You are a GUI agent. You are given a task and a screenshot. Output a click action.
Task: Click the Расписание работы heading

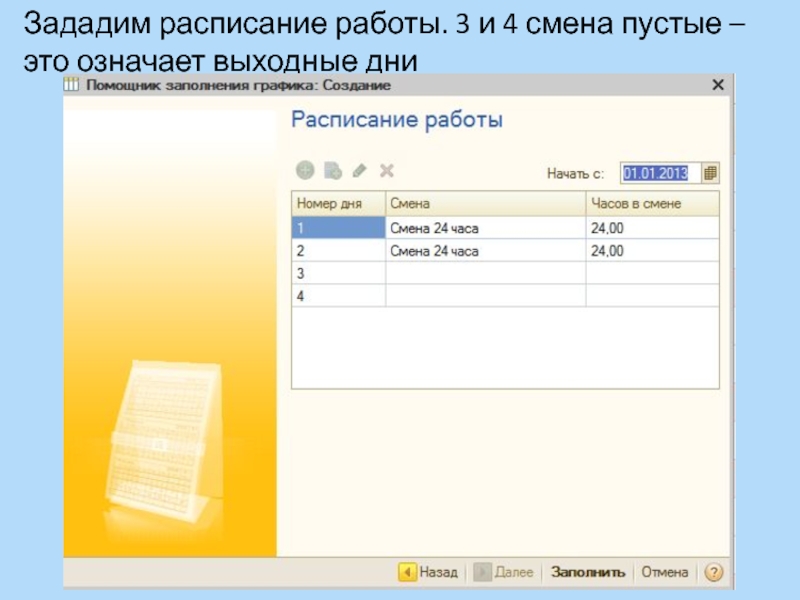(x=397, y=120)
